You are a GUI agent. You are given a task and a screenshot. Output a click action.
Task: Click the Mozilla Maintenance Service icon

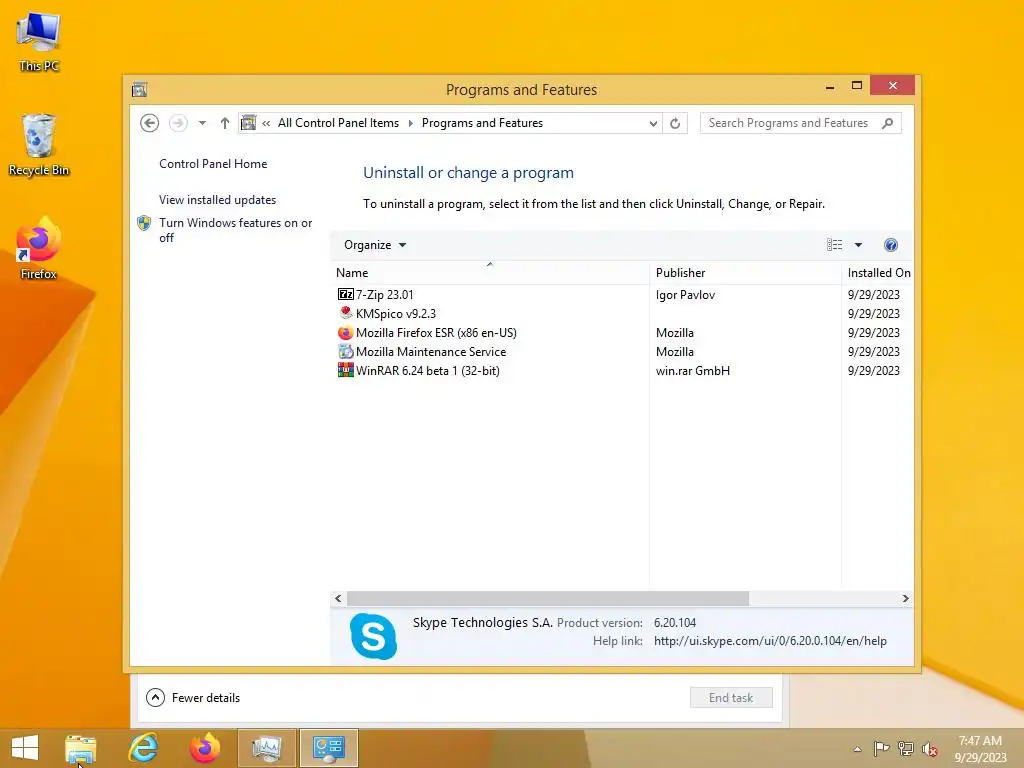coord(345,351)
